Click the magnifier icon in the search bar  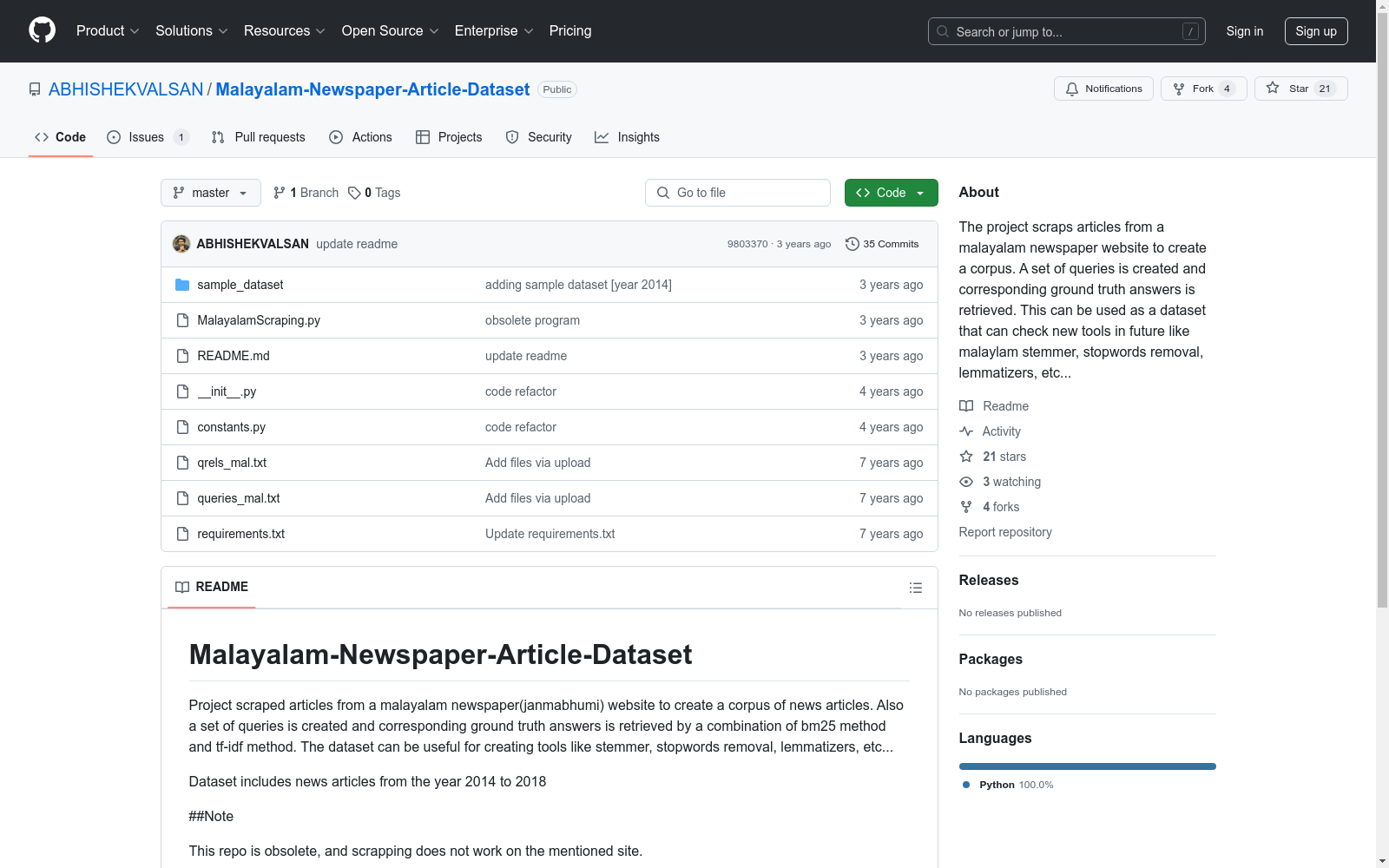point(943,31)
